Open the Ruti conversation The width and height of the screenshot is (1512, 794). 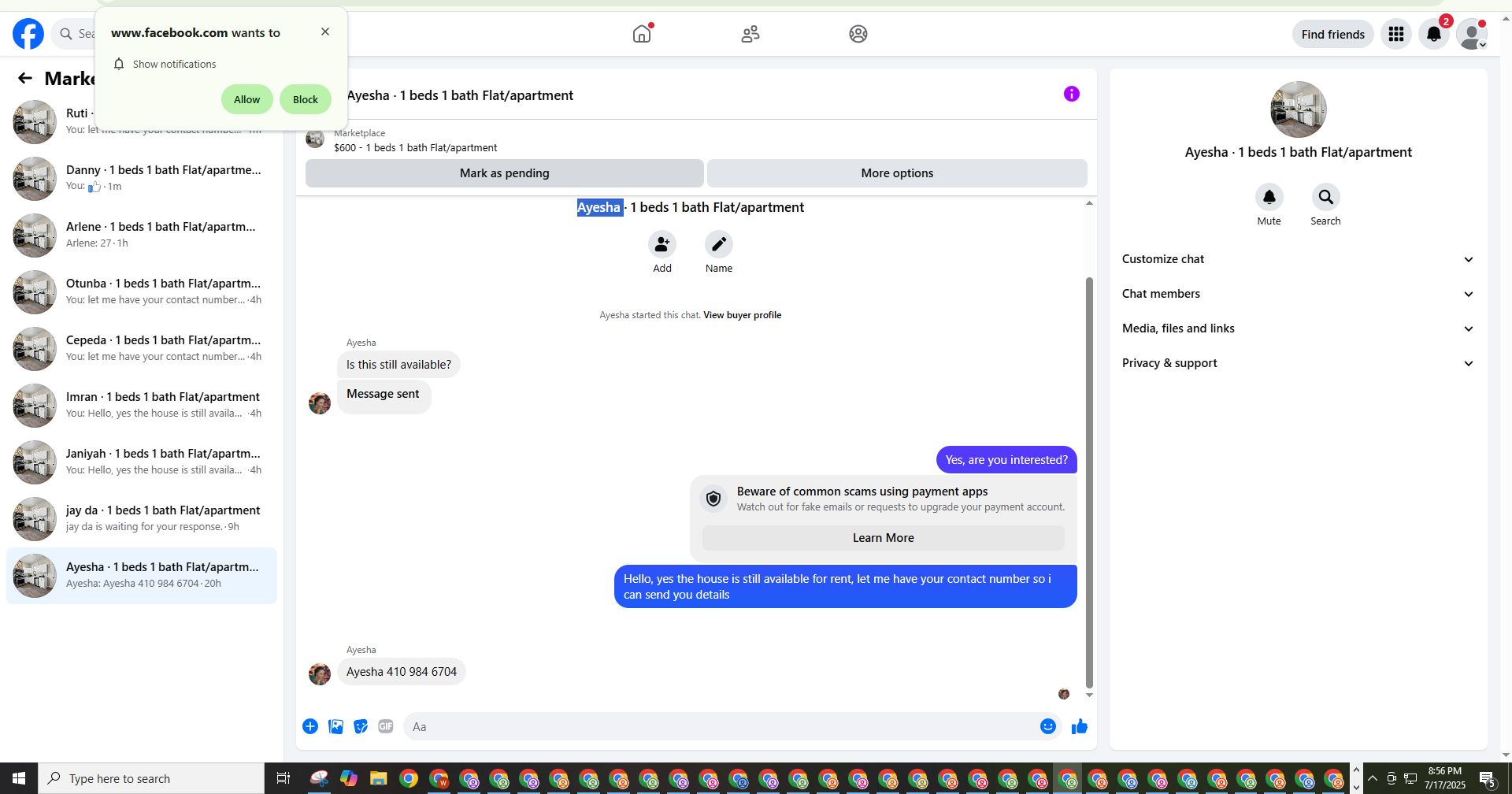[x=142, y=122]
